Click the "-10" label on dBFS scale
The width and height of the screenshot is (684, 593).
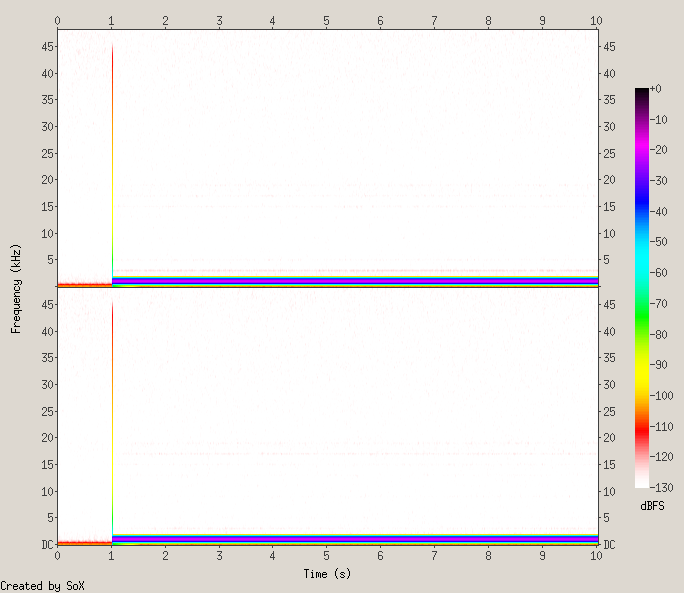[x=658, y=119]
